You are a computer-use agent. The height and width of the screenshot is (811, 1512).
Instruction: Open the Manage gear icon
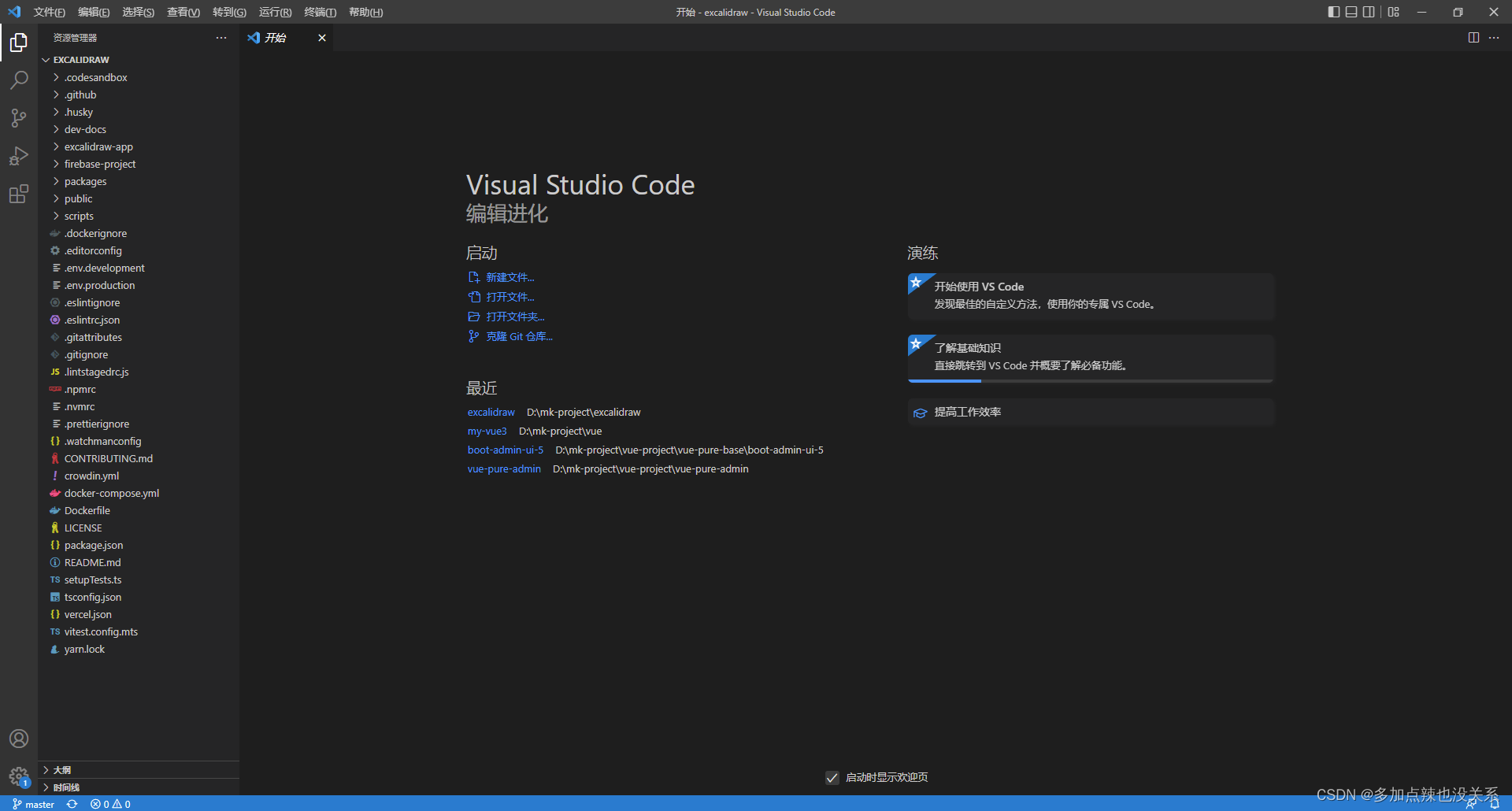19,776
